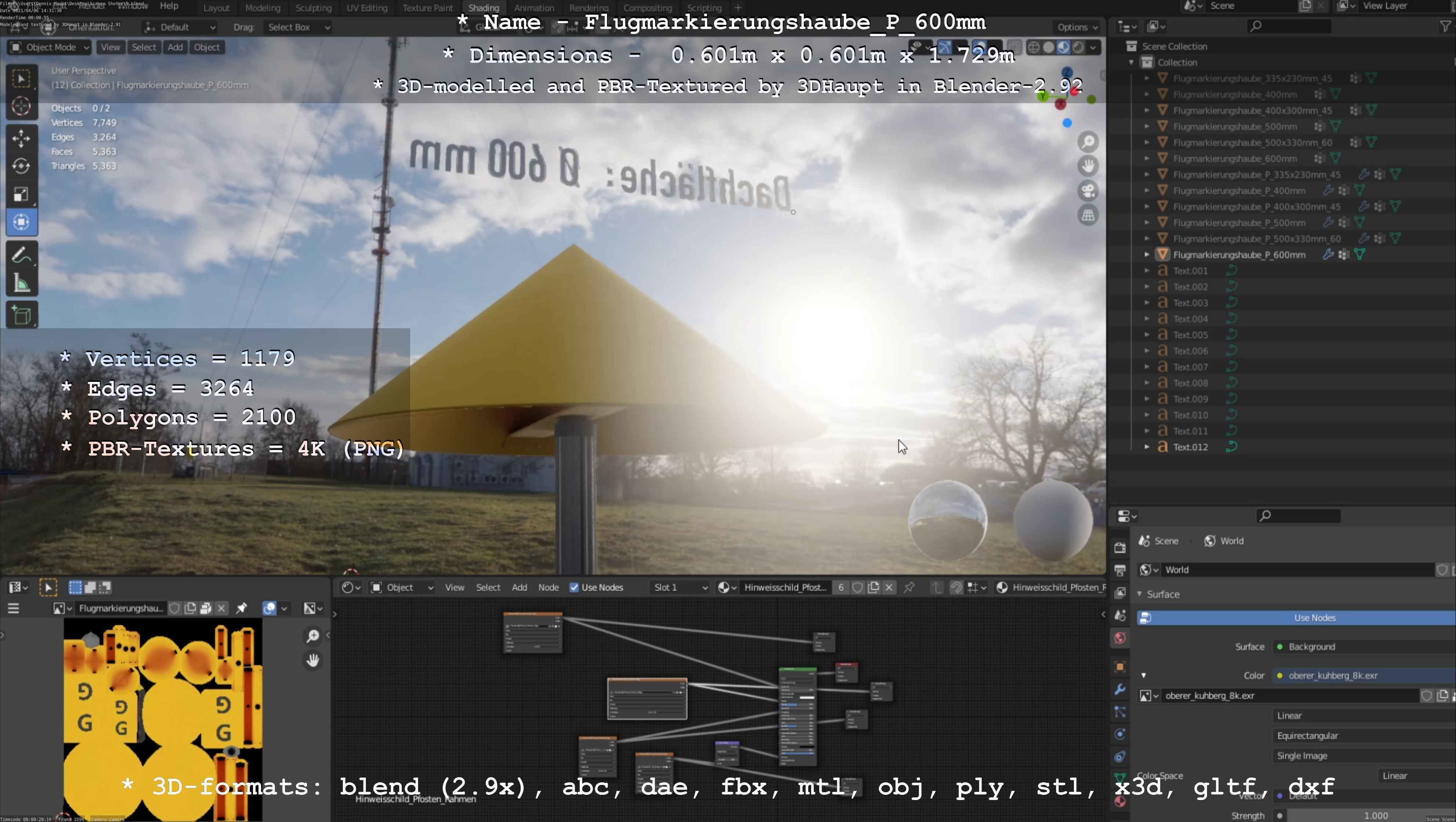Open the Object Mode dropdown
1456x822 pixels.
point(50,47)
